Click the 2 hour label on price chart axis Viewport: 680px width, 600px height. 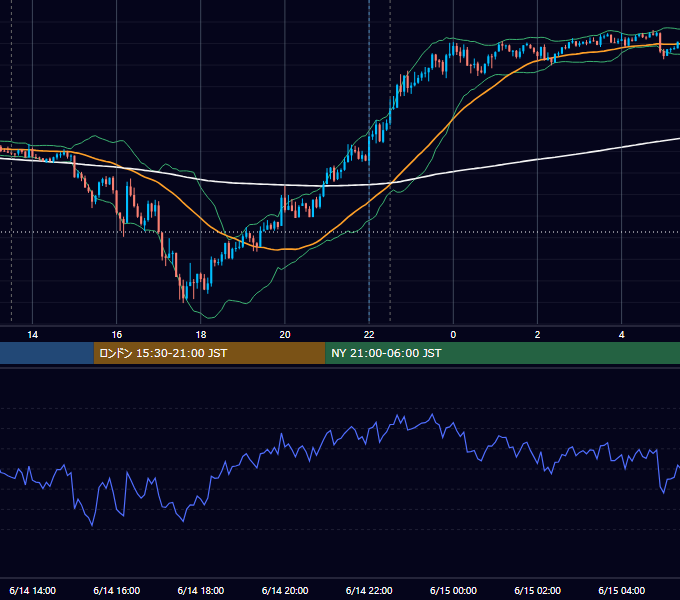pyautogui.click(x=537, y=335)
